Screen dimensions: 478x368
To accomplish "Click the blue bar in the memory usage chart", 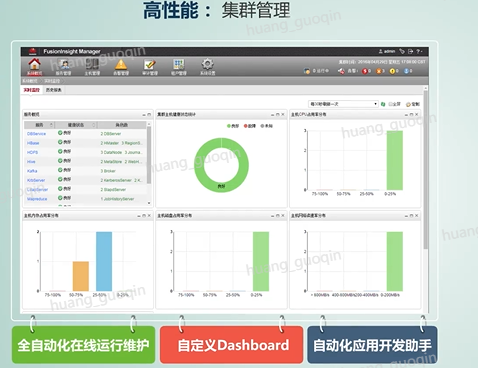I will point(104,261).
